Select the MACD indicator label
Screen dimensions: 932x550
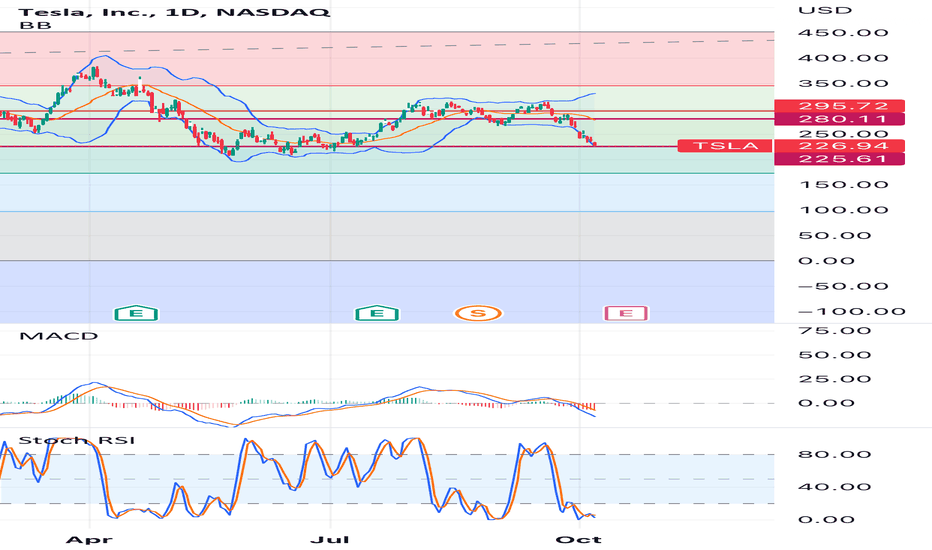pos(58,336)
